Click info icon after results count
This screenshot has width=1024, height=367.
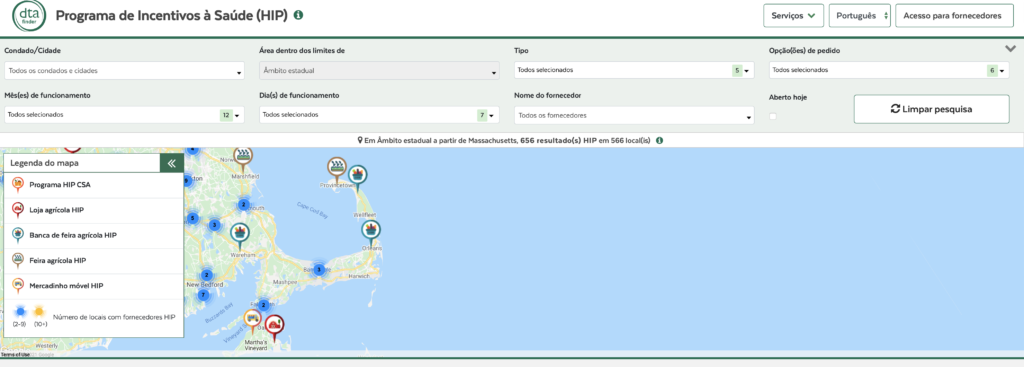pos(660,140)
